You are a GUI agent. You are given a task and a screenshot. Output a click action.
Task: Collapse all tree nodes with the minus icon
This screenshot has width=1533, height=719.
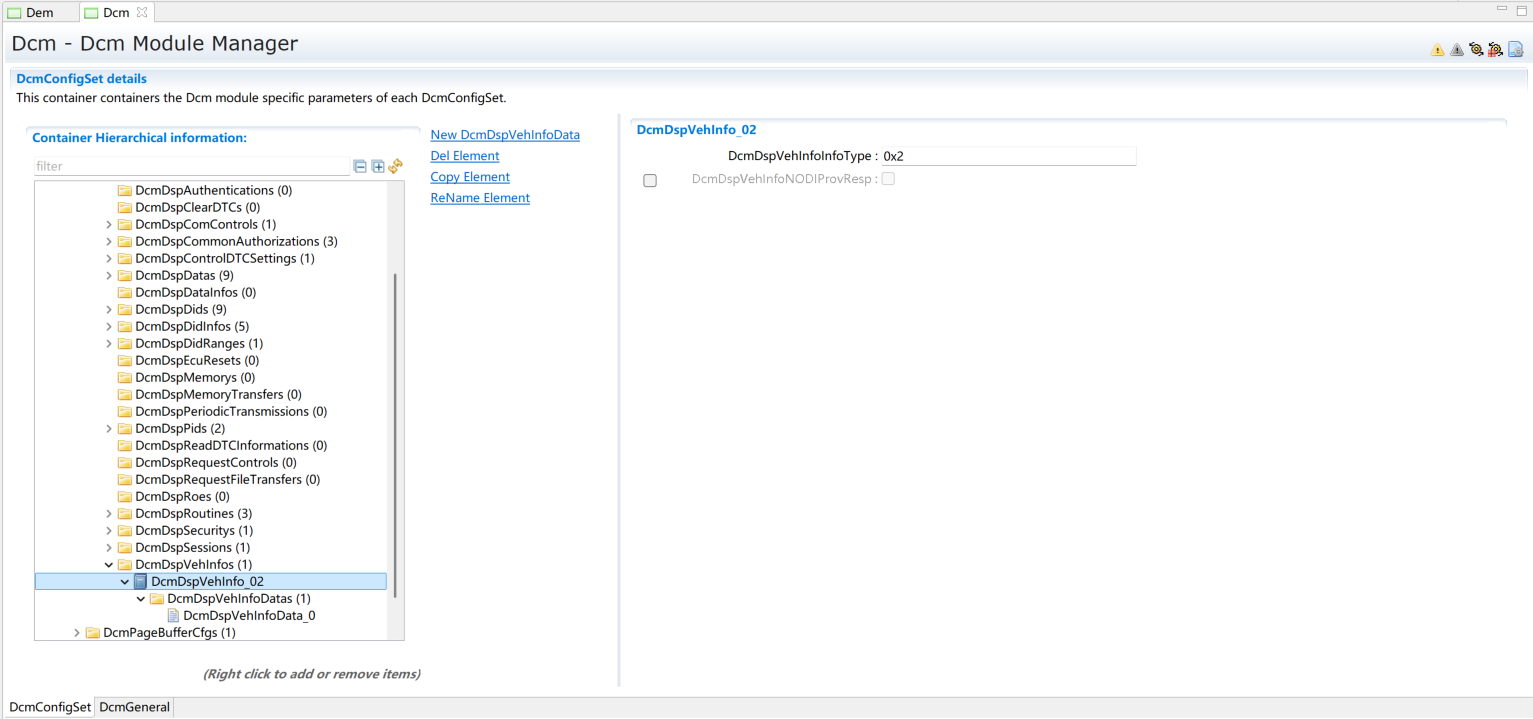[360, 167]
